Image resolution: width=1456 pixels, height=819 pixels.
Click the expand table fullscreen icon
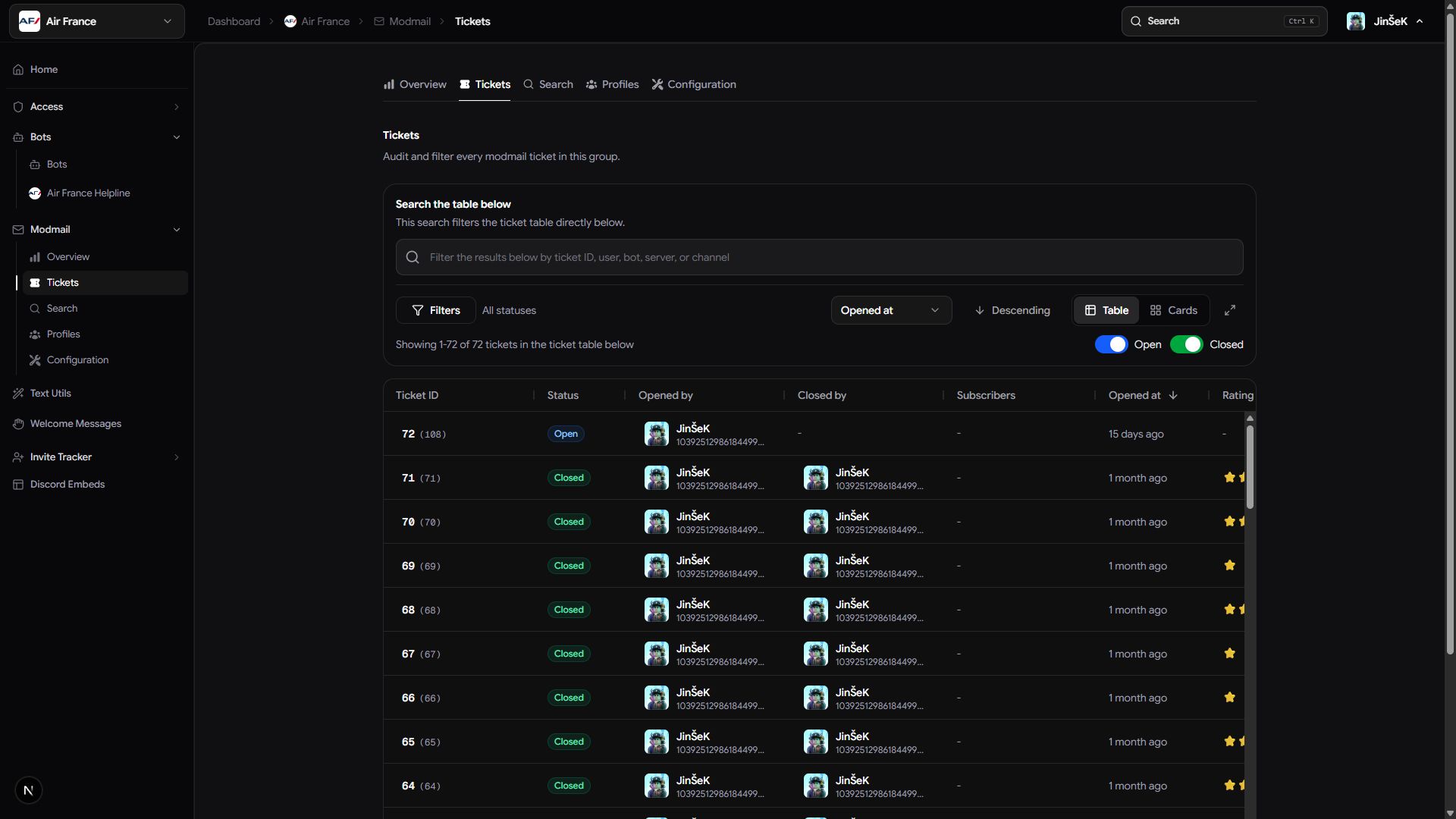(x=1230, y=310)
